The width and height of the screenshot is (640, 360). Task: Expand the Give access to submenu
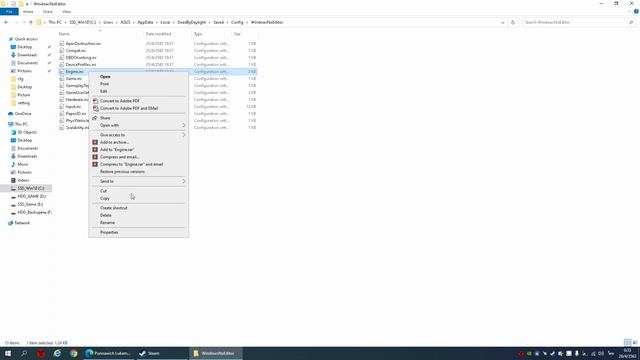point(184,135)
